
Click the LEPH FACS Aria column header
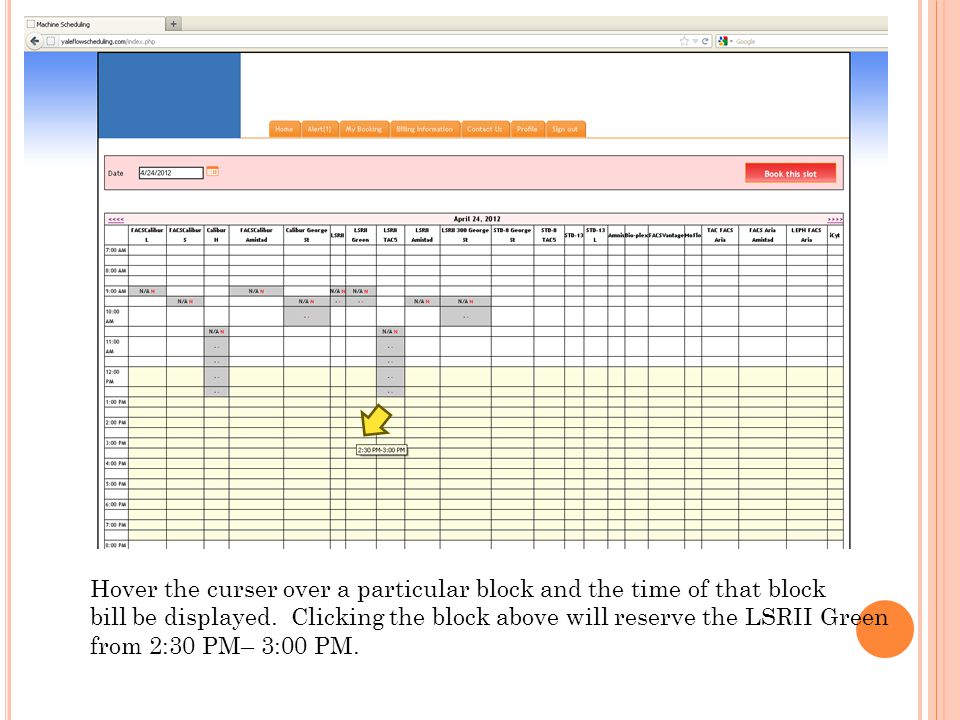coord(806,235)
